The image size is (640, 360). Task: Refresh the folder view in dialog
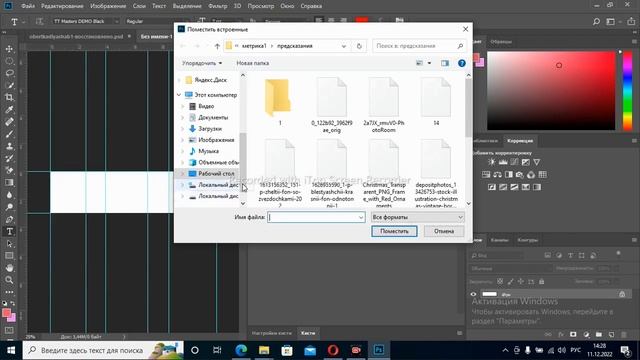coord(359,46)
